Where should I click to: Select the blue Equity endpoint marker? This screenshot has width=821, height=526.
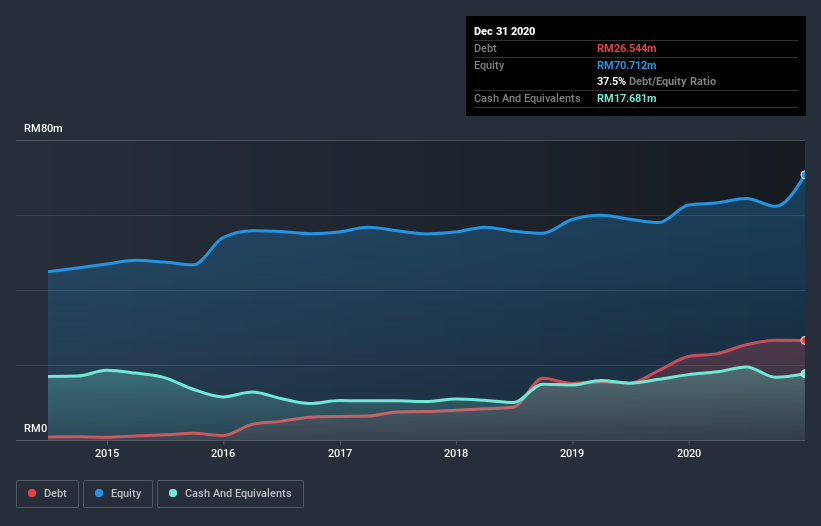(803, 175)
